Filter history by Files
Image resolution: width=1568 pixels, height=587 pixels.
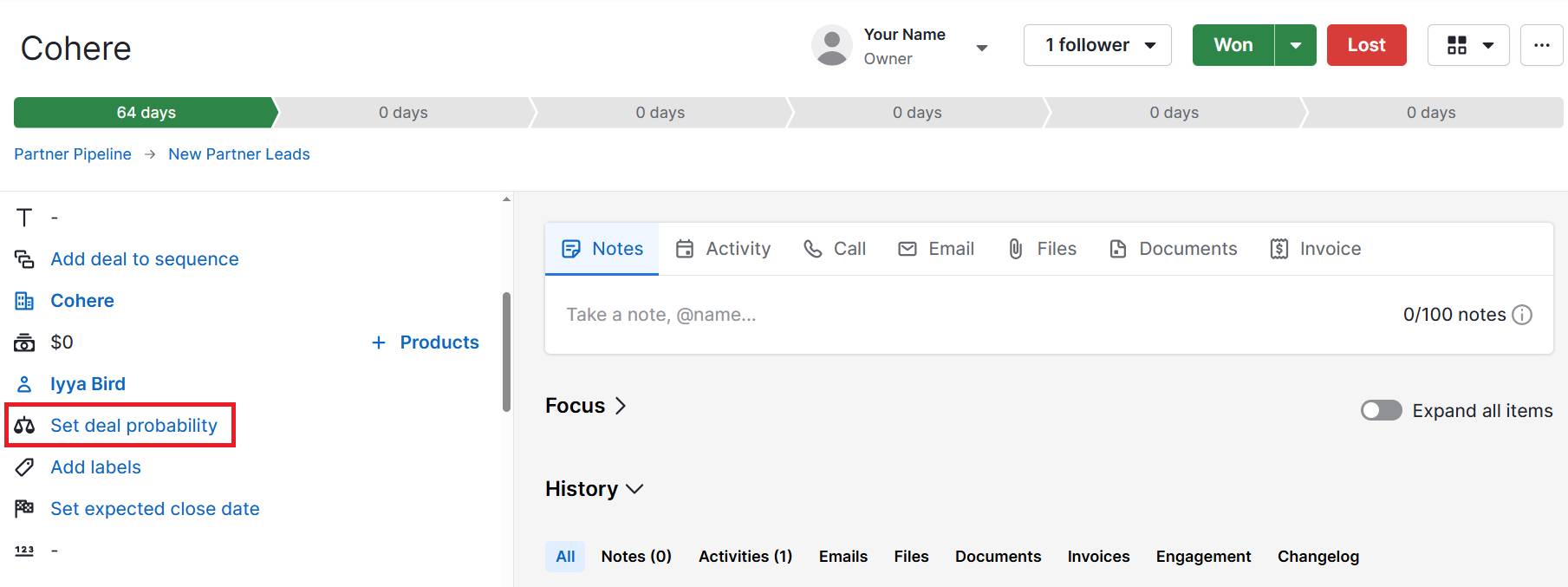[911, 557]
